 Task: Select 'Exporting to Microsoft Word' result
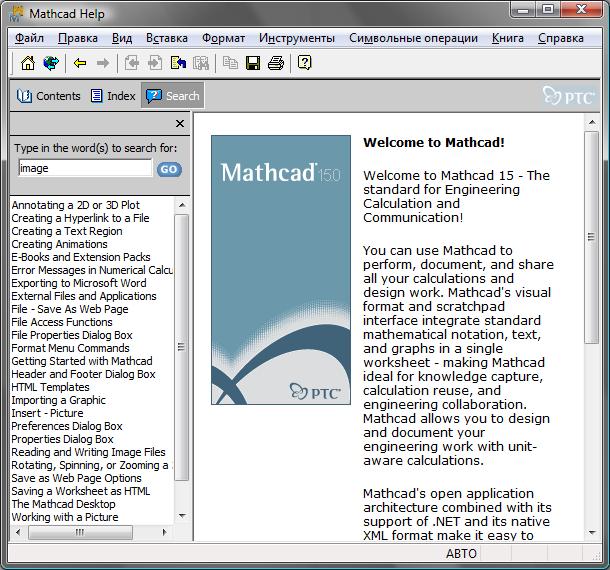79,283
